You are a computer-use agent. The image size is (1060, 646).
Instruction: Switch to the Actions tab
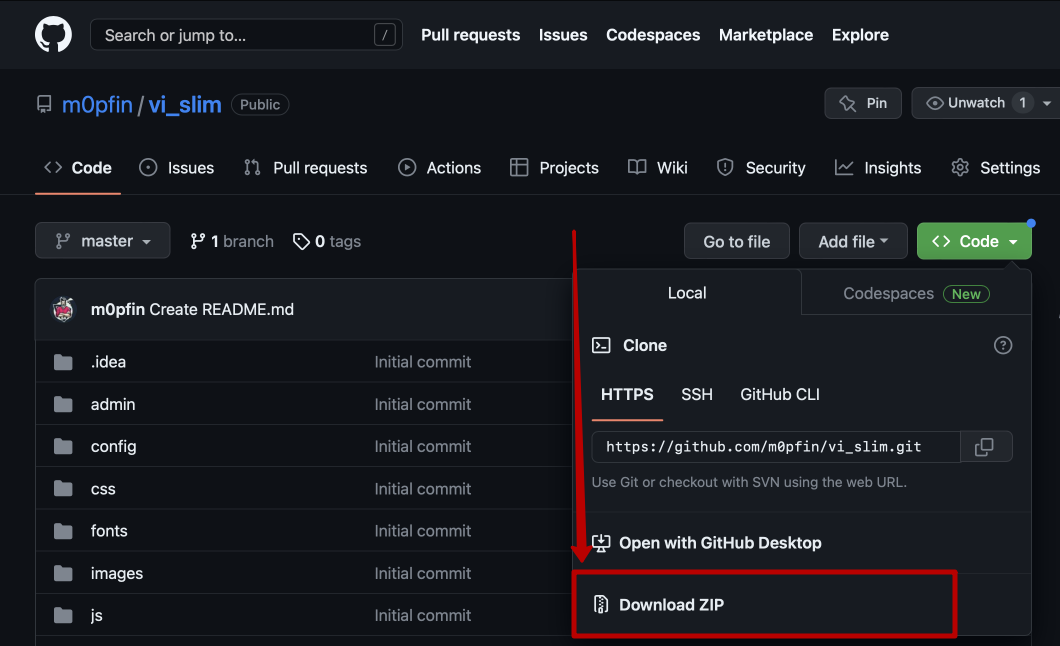439,168
